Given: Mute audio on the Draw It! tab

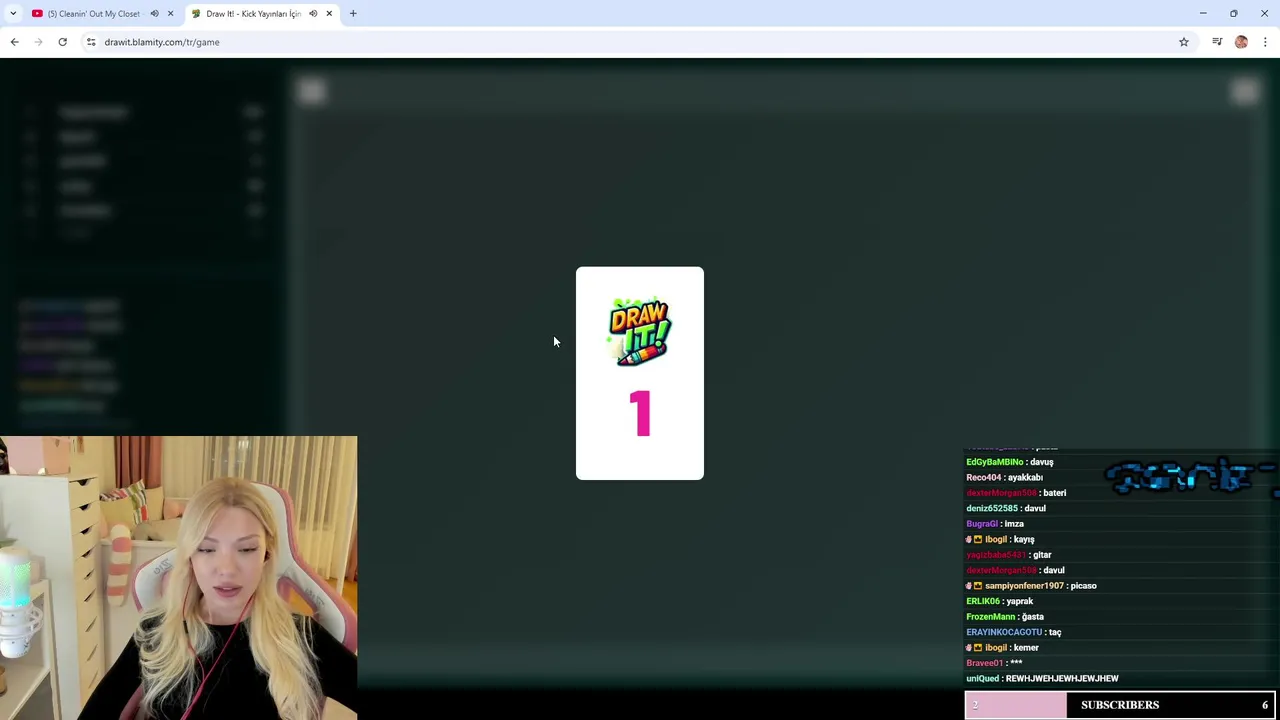Looking at the screenshot, I should point(313,13).
